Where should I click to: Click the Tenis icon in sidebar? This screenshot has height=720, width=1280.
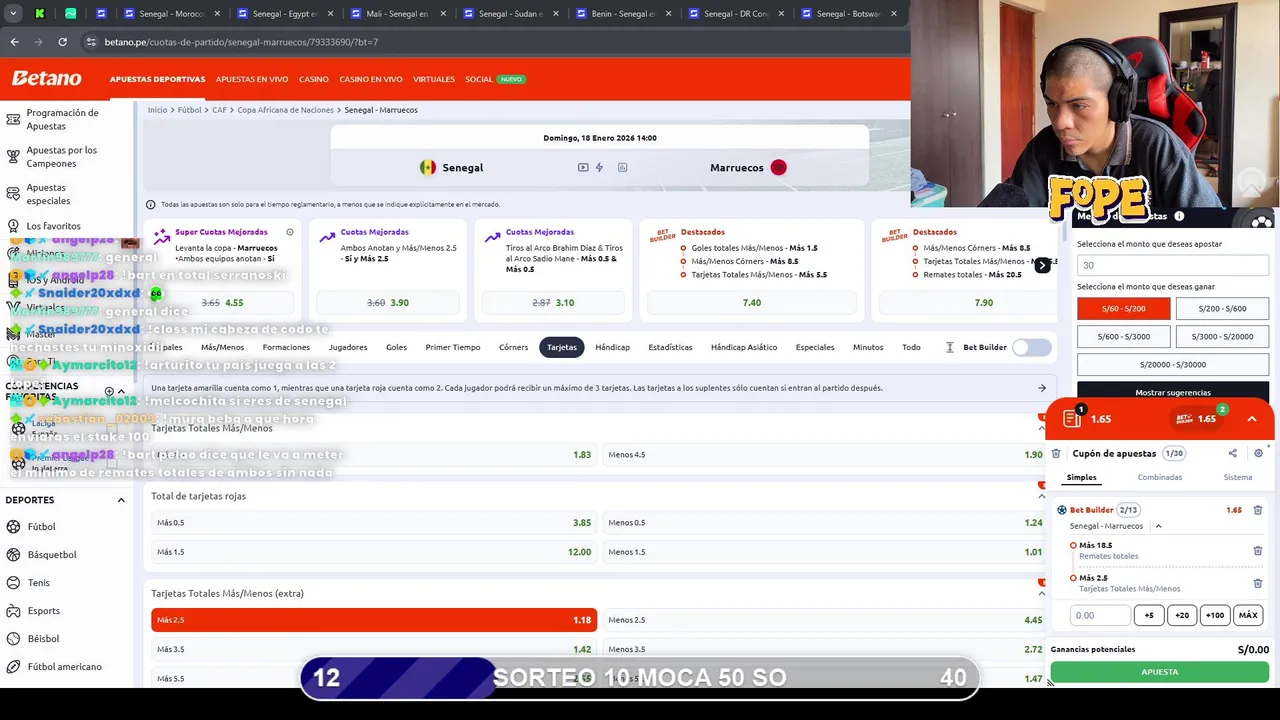click(13, 583)
